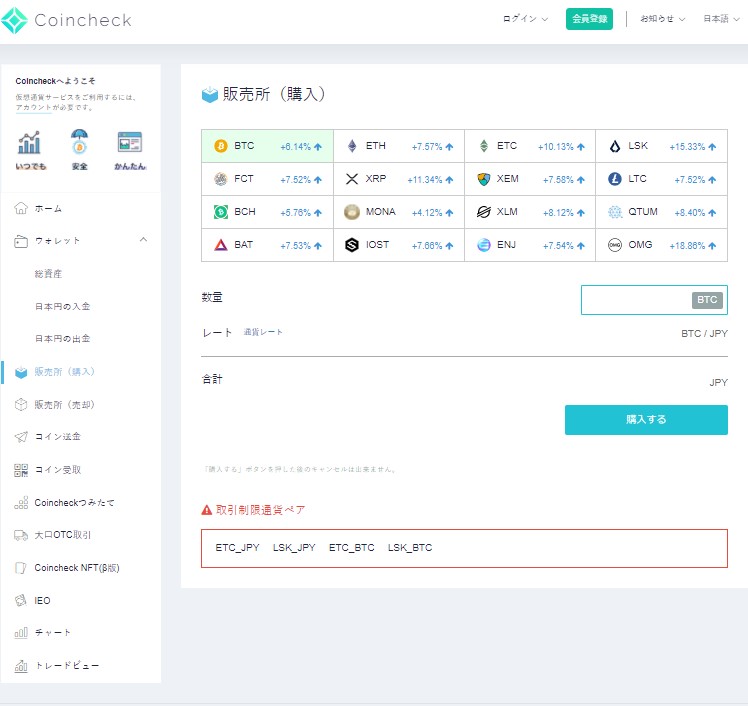748x706 pixels.
Task: Click the 会員登録 button
Action: tap(589, 19)
